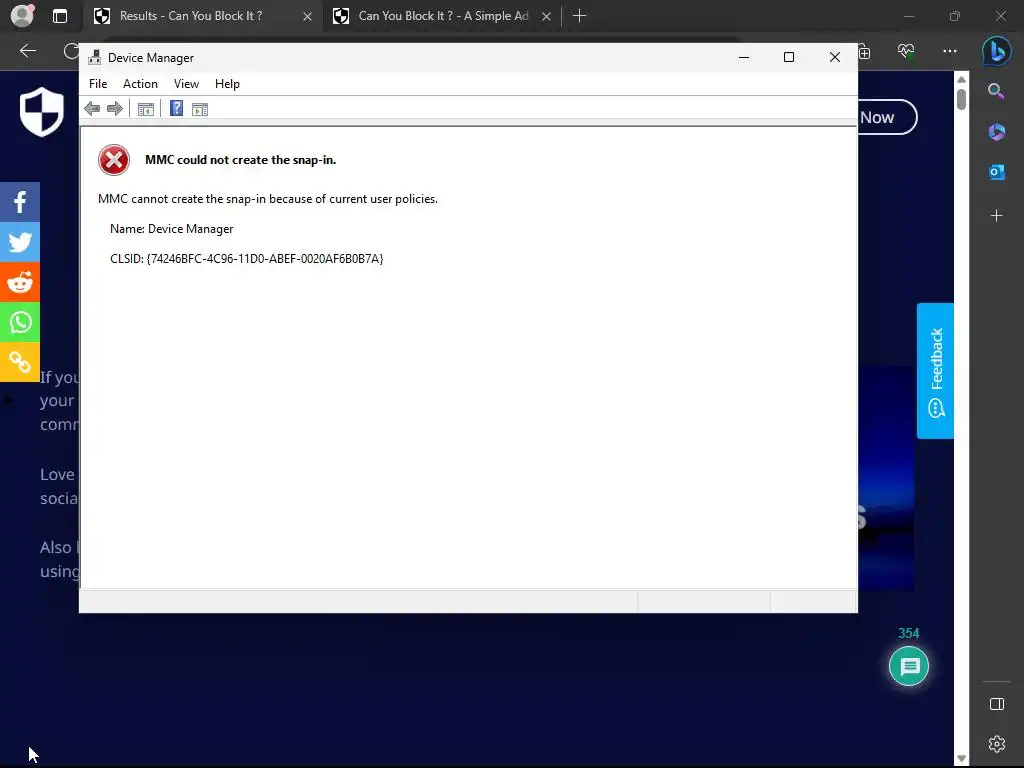Open the Help menu

pyautogui.click(x=227, y=84)
